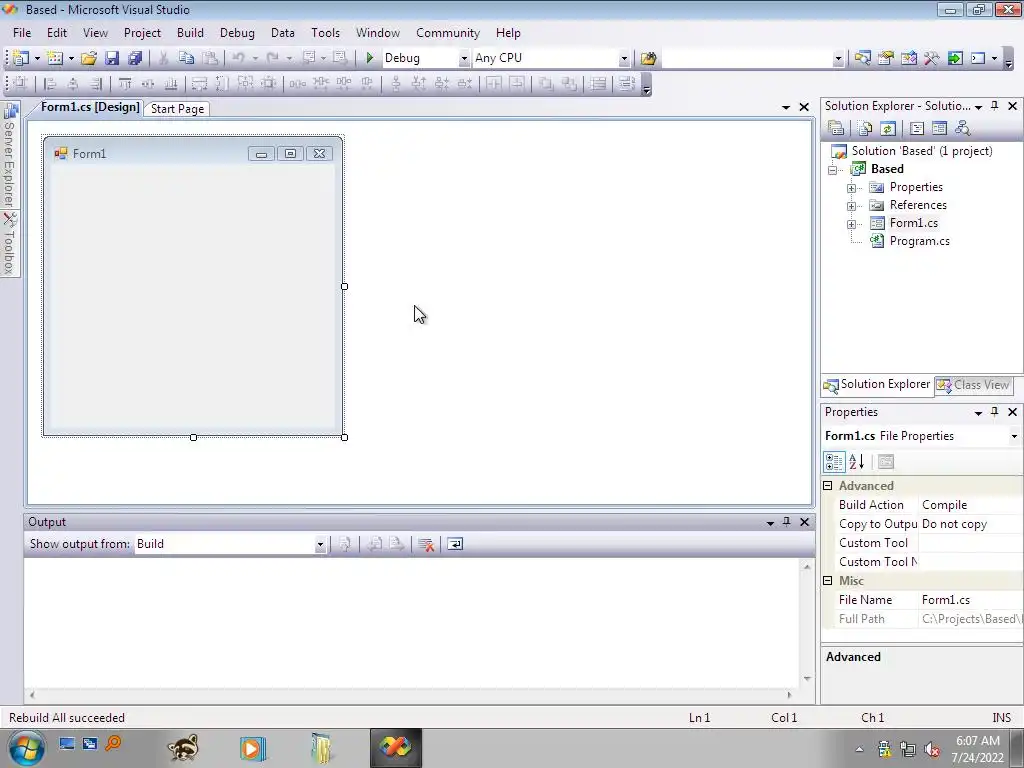Open the Server Explorer side tab
The width and height of the screenshot is (1024, 768).
coord(10,155)
